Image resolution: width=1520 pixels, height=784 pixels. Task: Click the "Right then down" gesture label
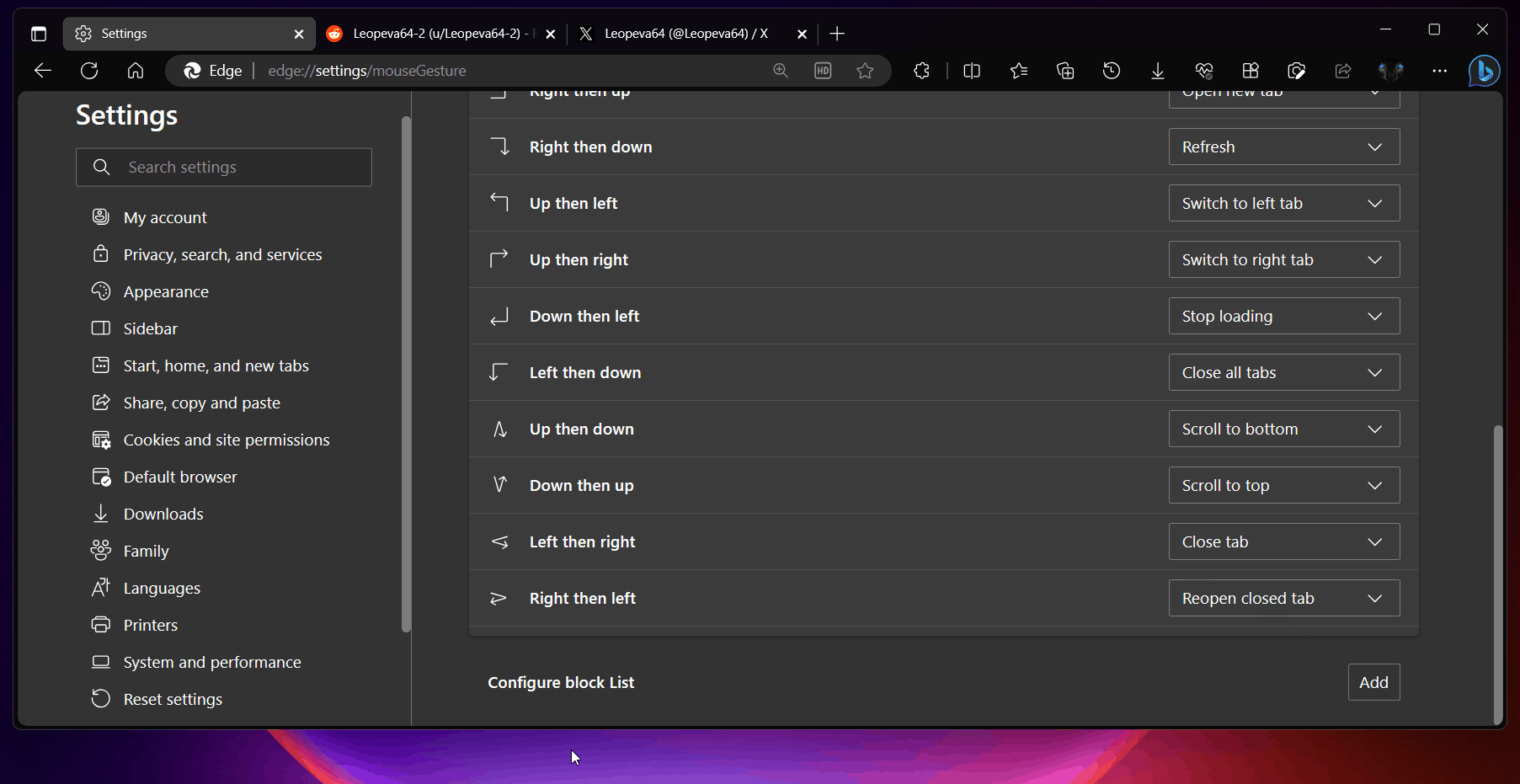point(590,147)
